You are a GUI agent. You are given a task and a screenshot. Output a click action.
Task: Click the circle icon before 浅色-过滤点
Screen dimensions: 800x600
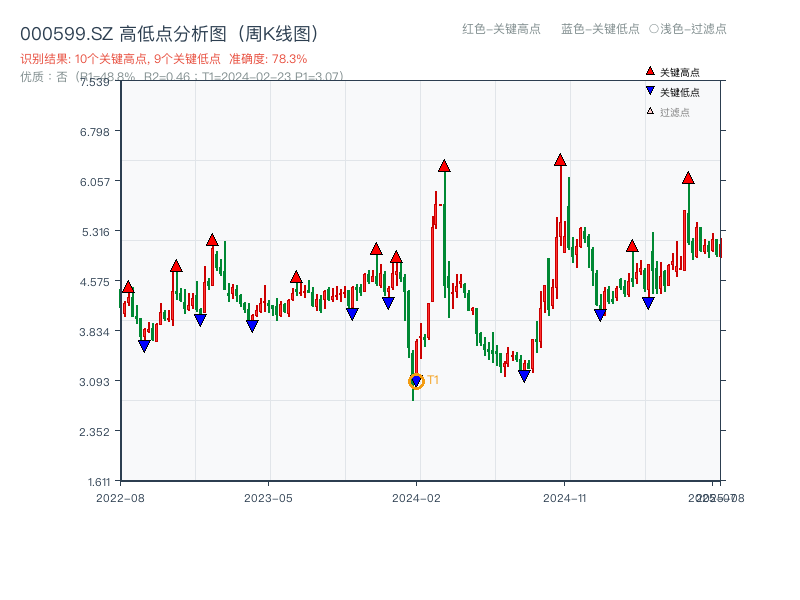coord(654,29)
